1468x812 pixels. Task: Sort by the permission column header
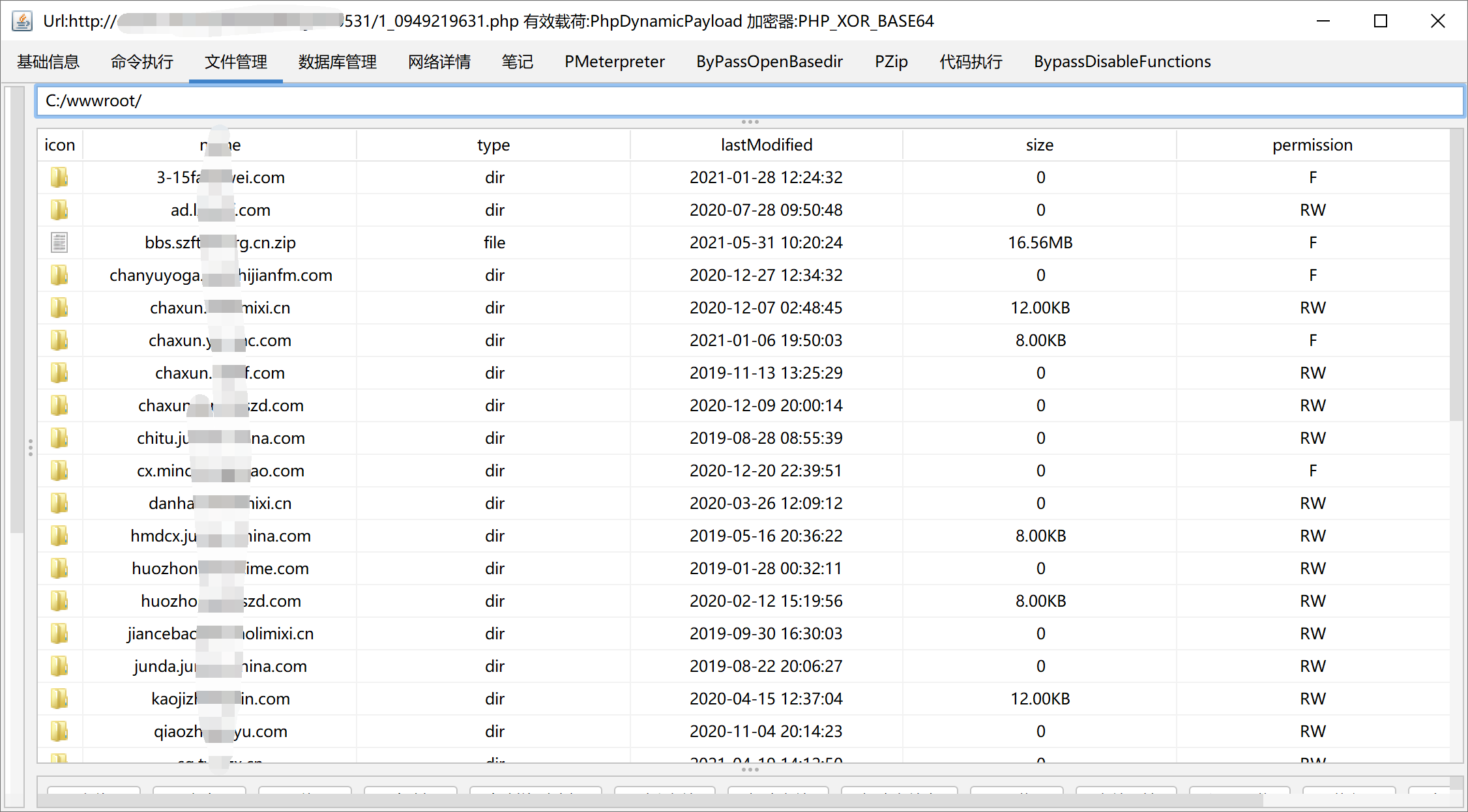tap(1312, 145)
